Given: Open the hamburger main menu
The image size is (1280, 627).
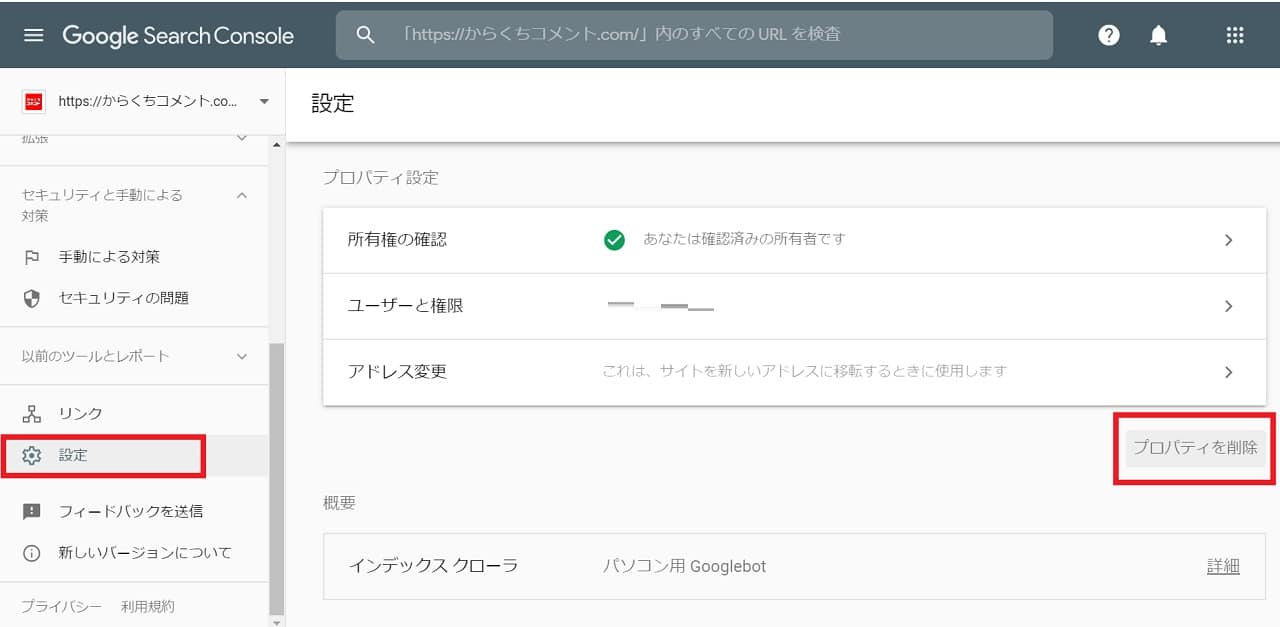Looking at the screenshot, I should [34, 35].
